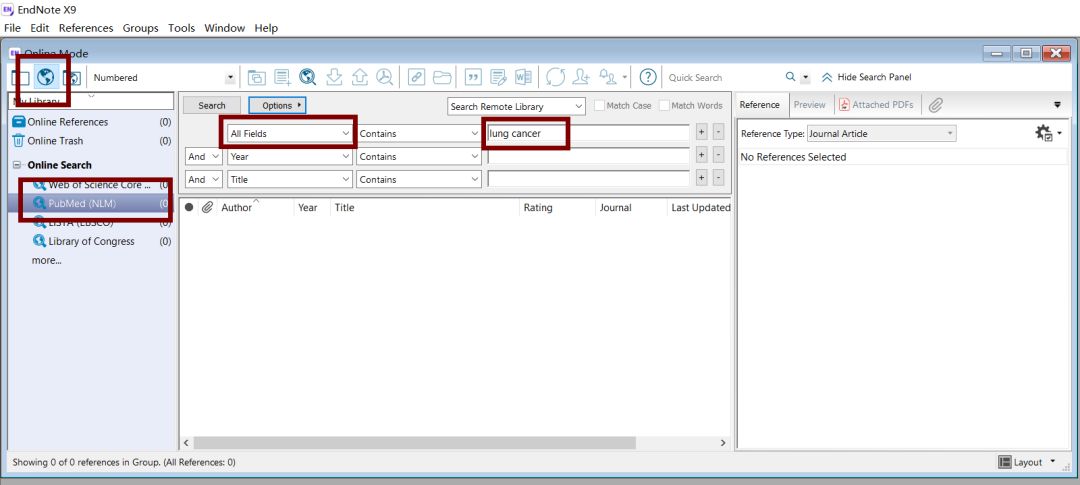
Task: Click the paperclip attachment tab icon
Action: pos(935,105)
